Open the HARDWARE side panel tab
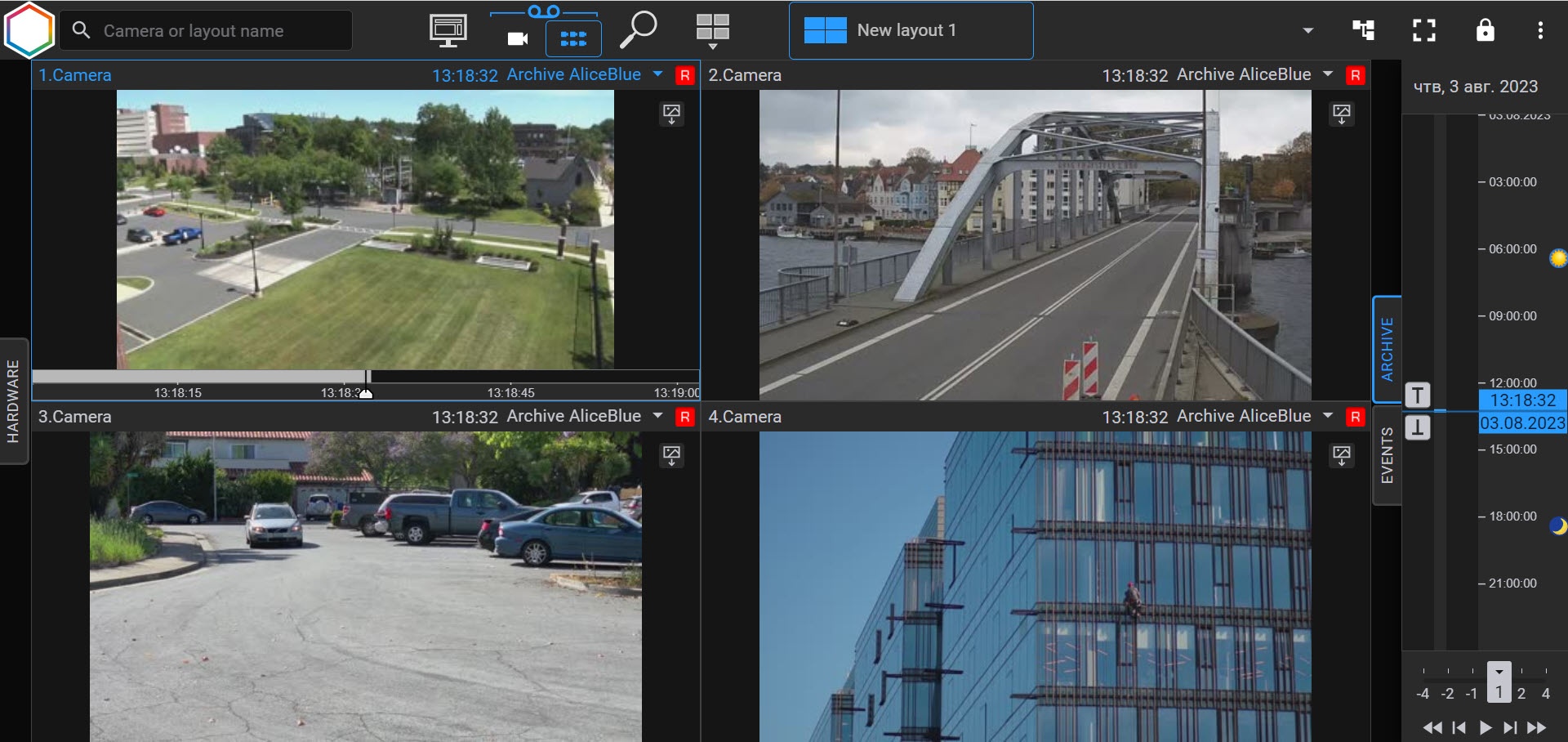 pos(14,400)
